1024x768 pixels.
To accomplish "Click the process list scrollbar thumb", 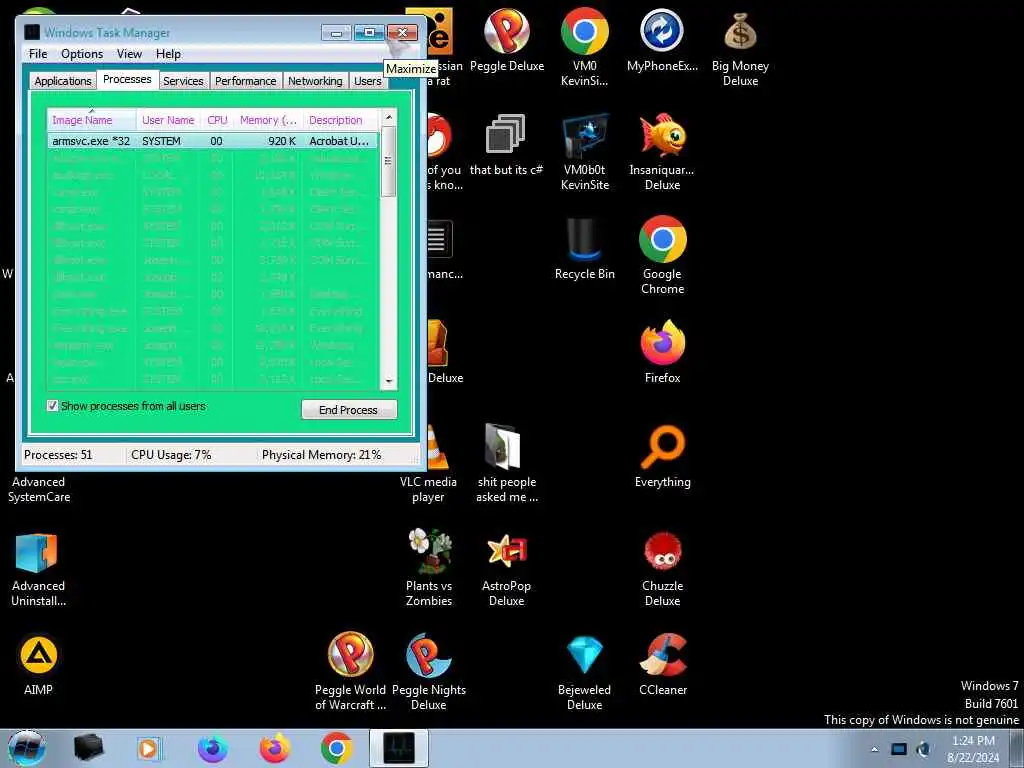I will pos(389,162).
